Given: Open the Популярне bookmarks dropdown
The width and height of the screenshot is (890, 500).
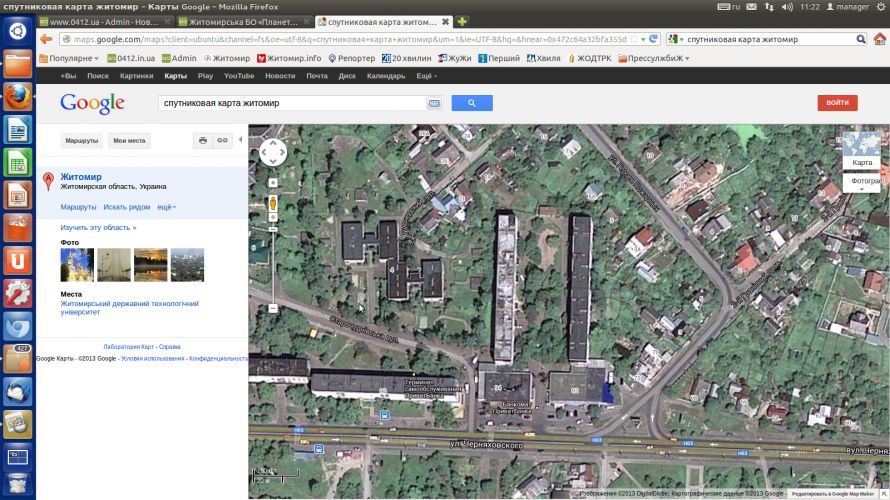Looking at the screenshot, I should click(69, 58).
